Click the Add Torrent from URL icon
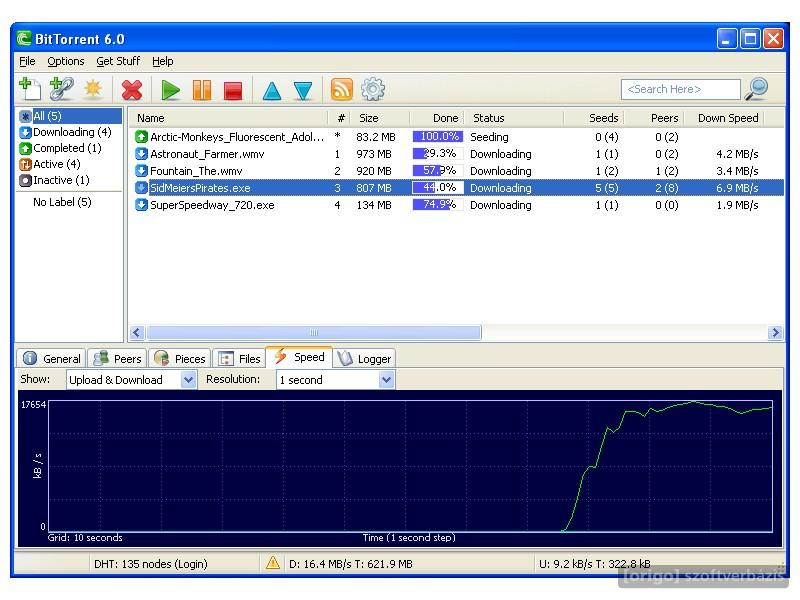 (x=62, y=89)
